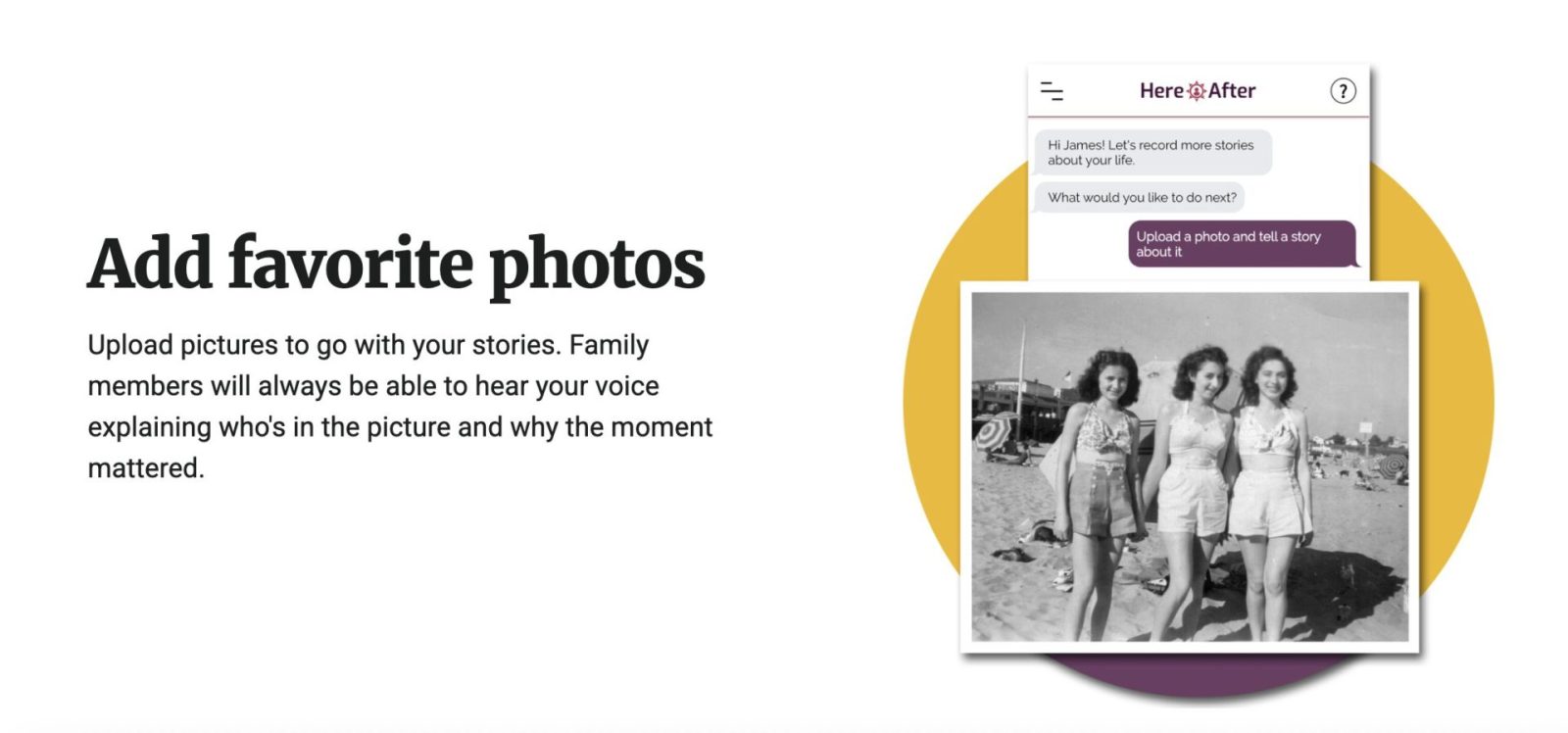The width and height of the screenshot is (1568, 733).
Task: Click the word "Here" in the logo
Action: [x=1161, y=91]
